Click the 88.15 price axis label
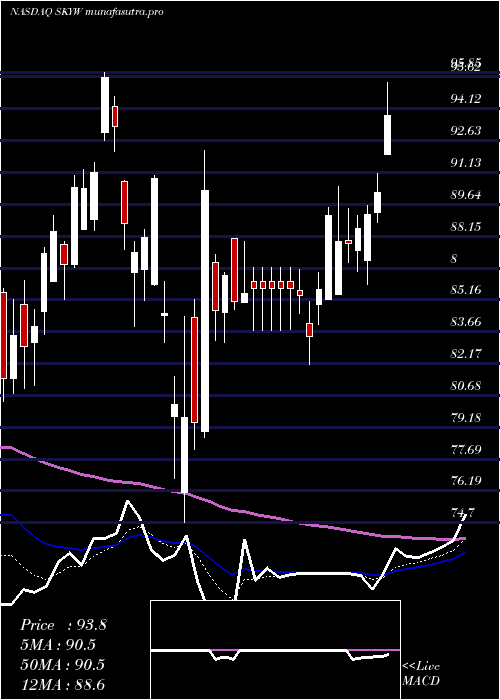This screenshot has width=500, height=700. [466, 227]
